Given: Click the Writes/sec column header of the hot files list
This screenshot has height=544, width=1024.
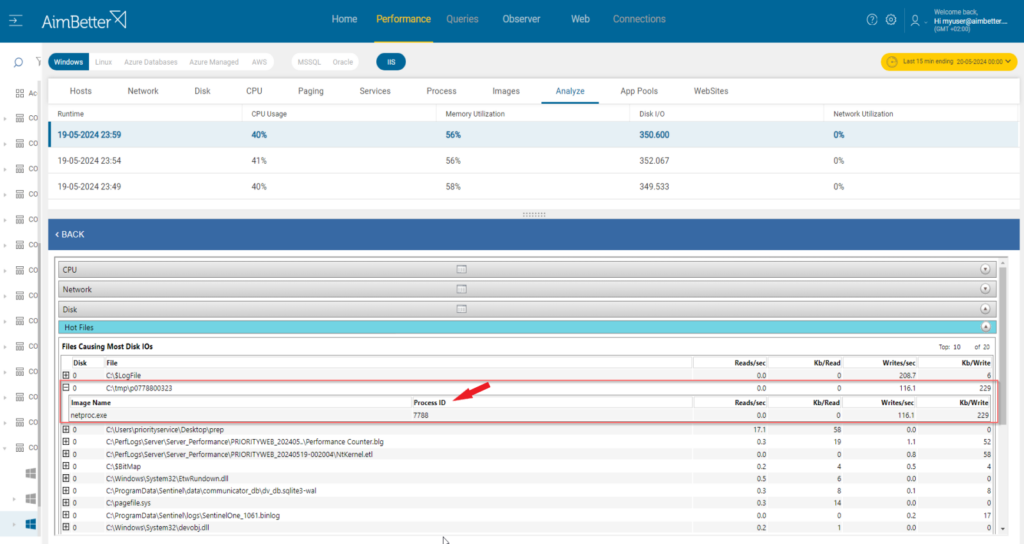Looking at the screenshot, I should [x=899, y=362].
